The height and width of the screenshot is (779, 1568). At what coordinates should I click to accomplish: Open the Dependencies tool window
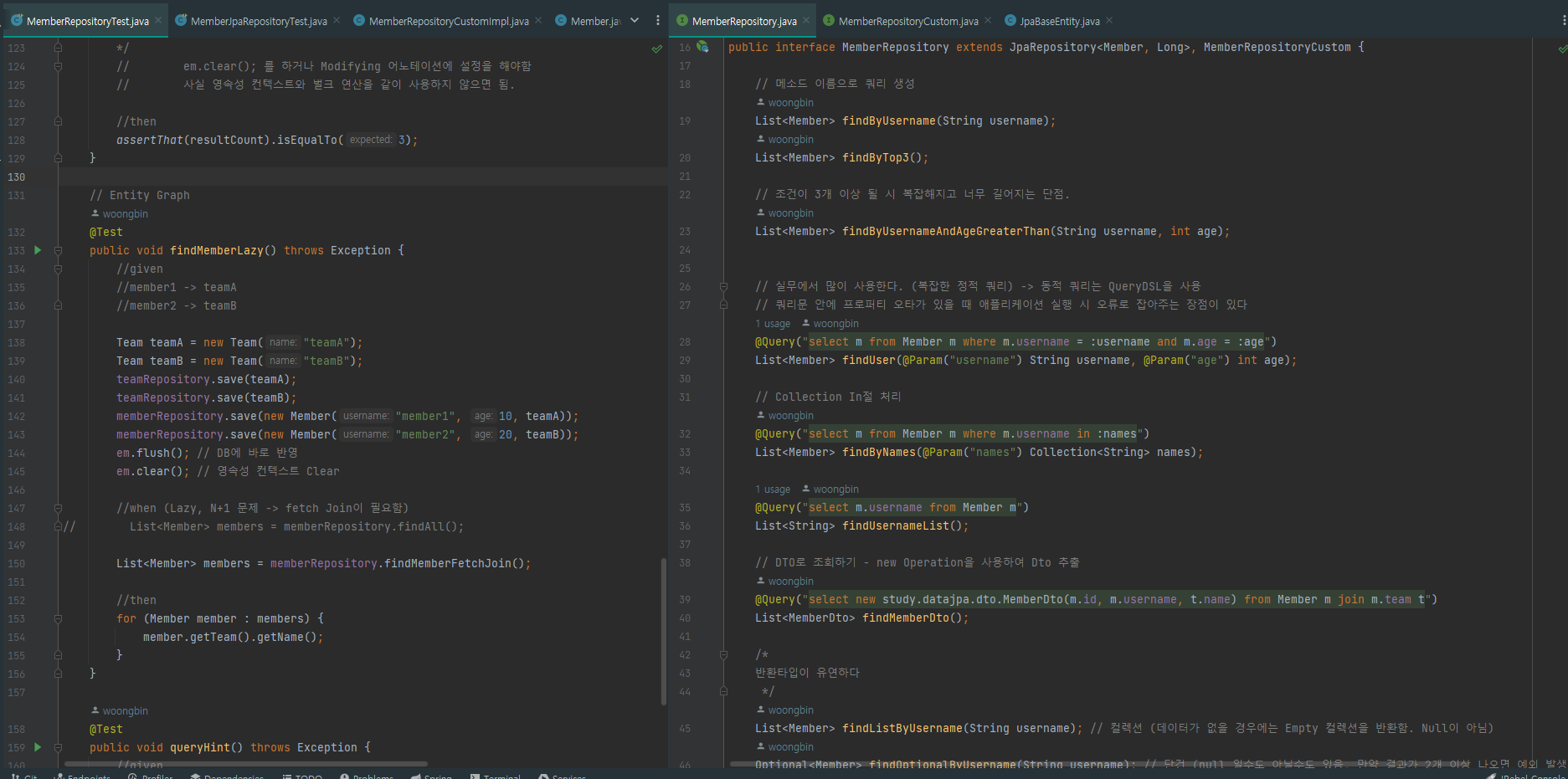[x=227, y=776]
